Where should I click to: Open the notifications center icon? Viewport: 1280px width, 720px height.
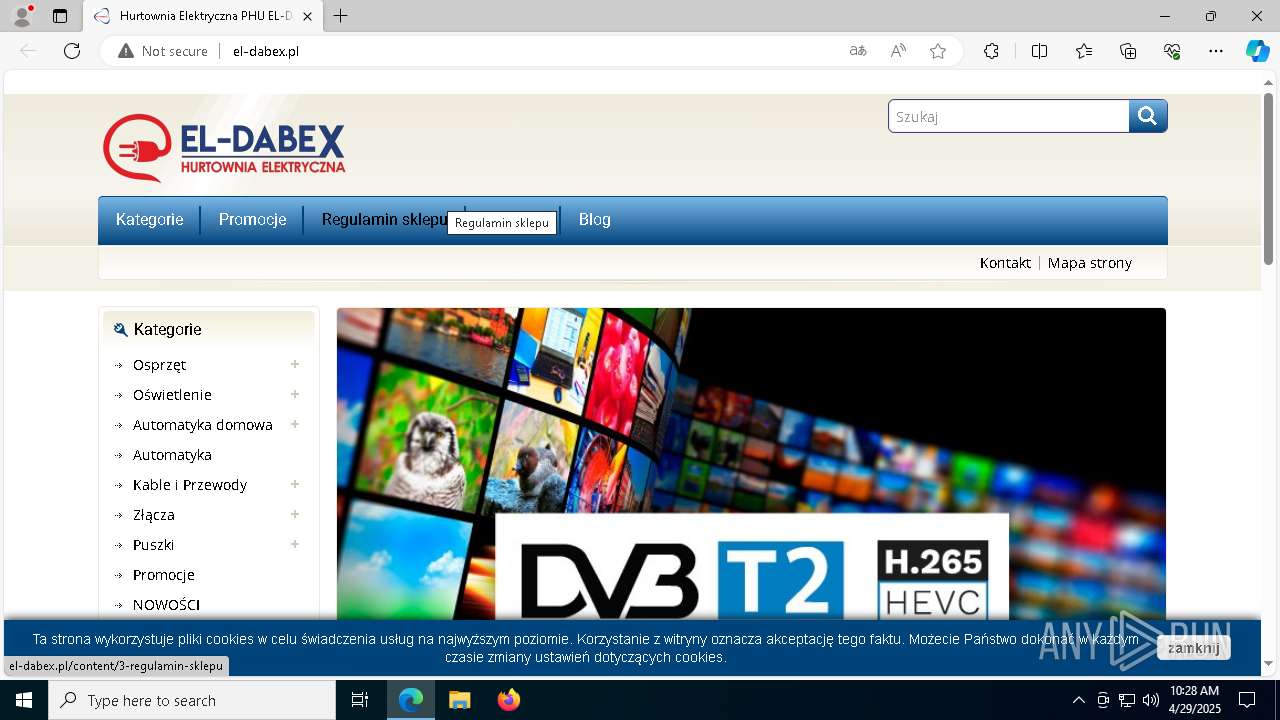point(1247,700)
